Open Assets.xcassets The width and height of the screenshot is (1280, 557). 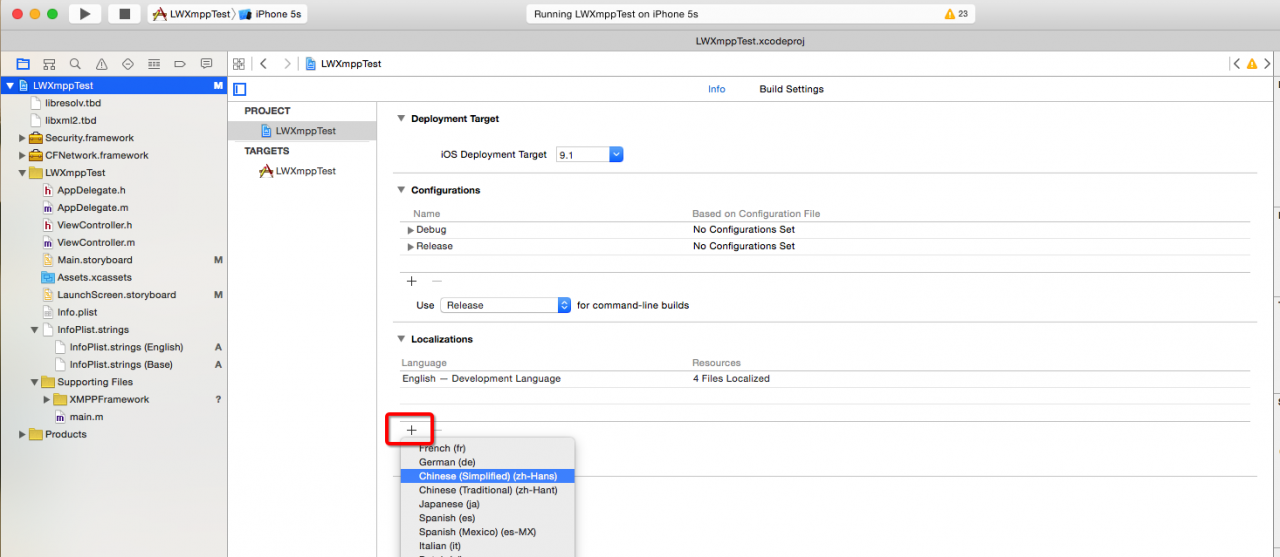[94, 277]
